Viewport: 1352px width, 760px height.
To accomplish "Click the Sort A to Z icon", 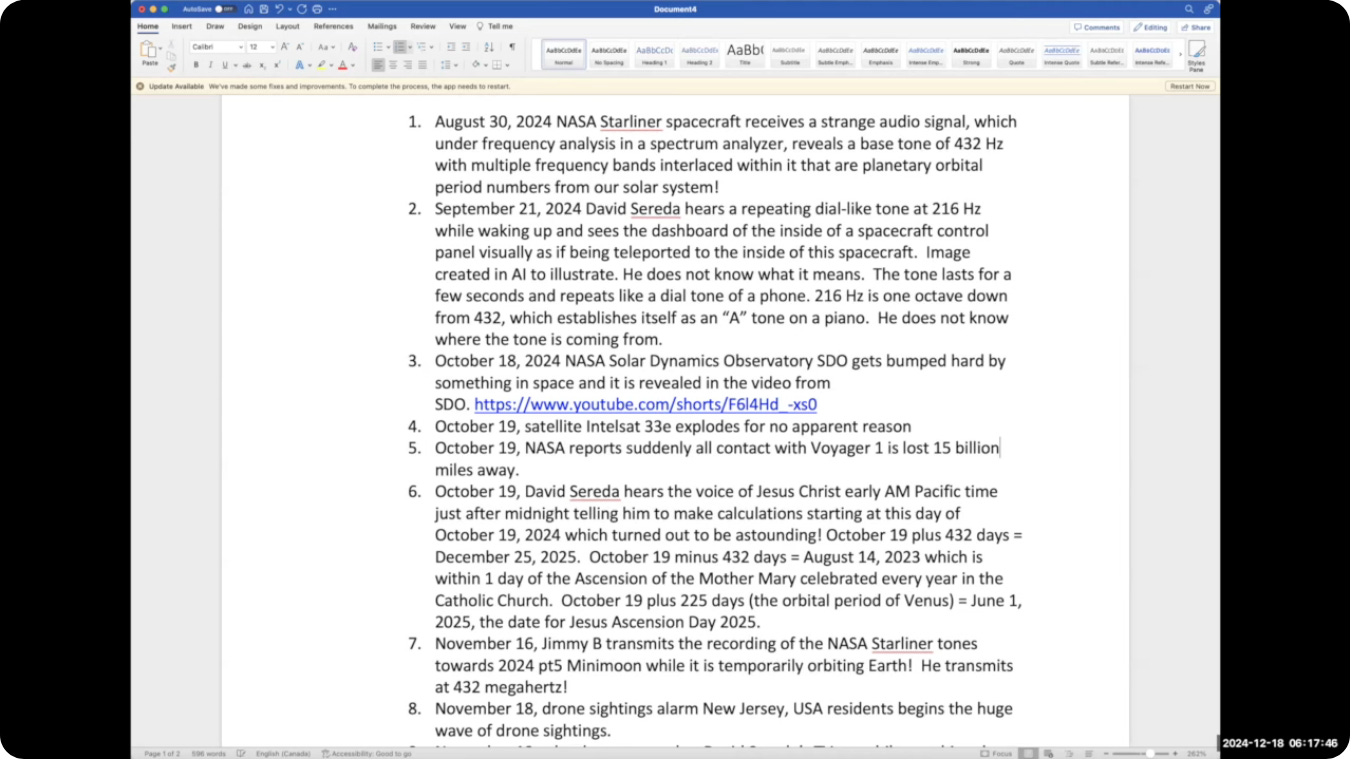I will pos(489,47).
